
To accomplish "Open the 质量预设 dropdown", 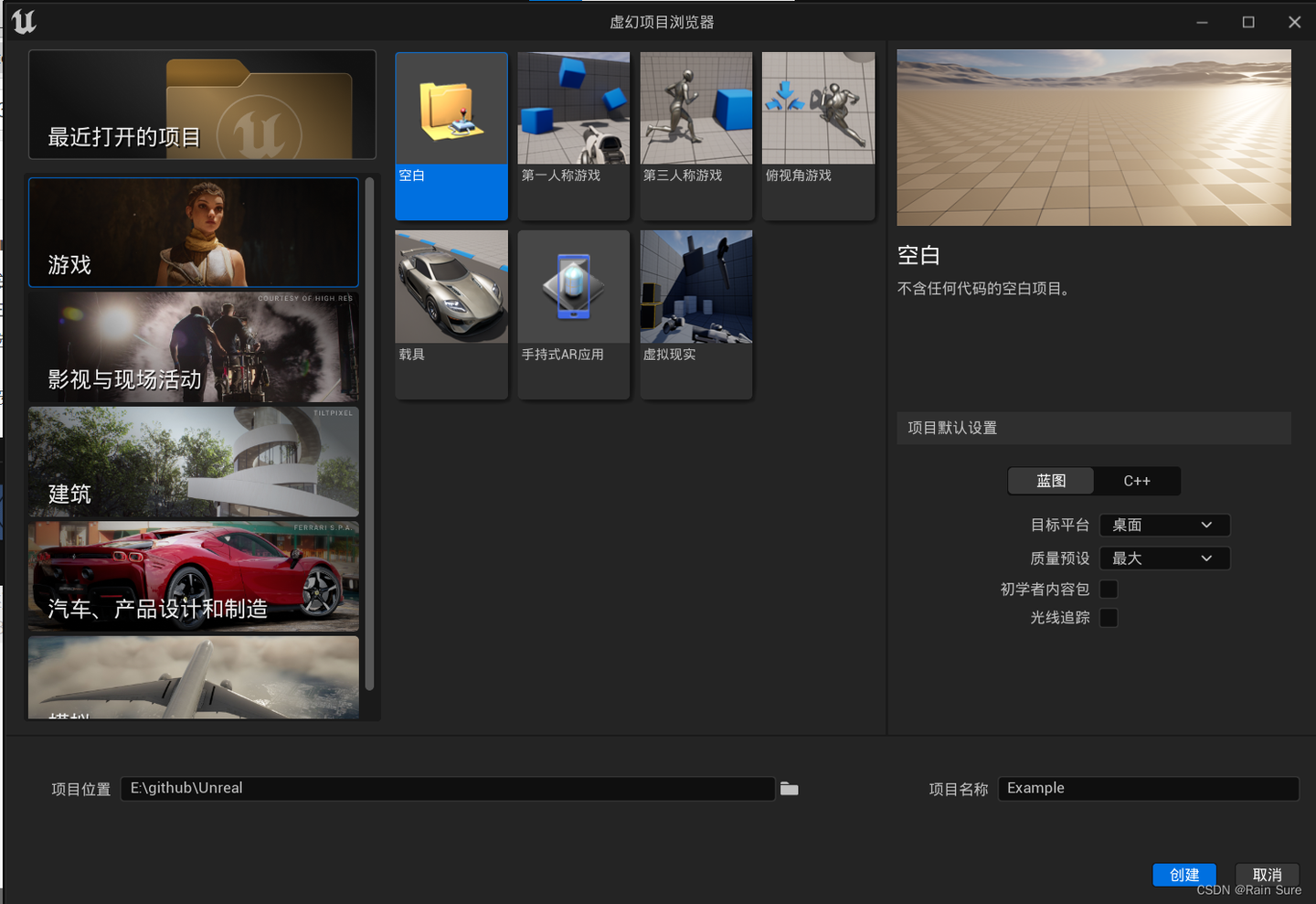I will pyautogui.click(x=1164, y=558).
